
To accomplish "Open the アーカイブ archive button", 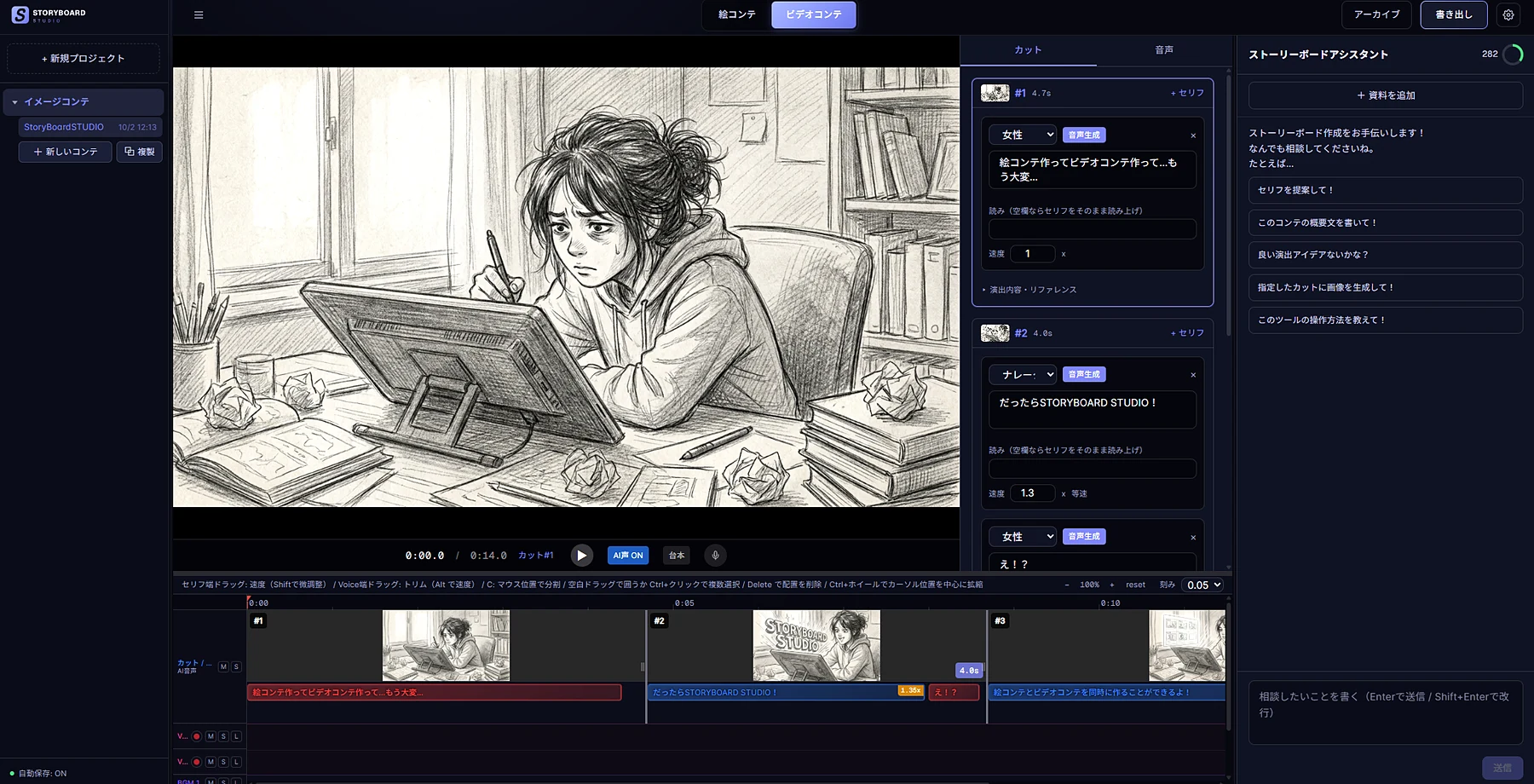I will coord(1376,14).
